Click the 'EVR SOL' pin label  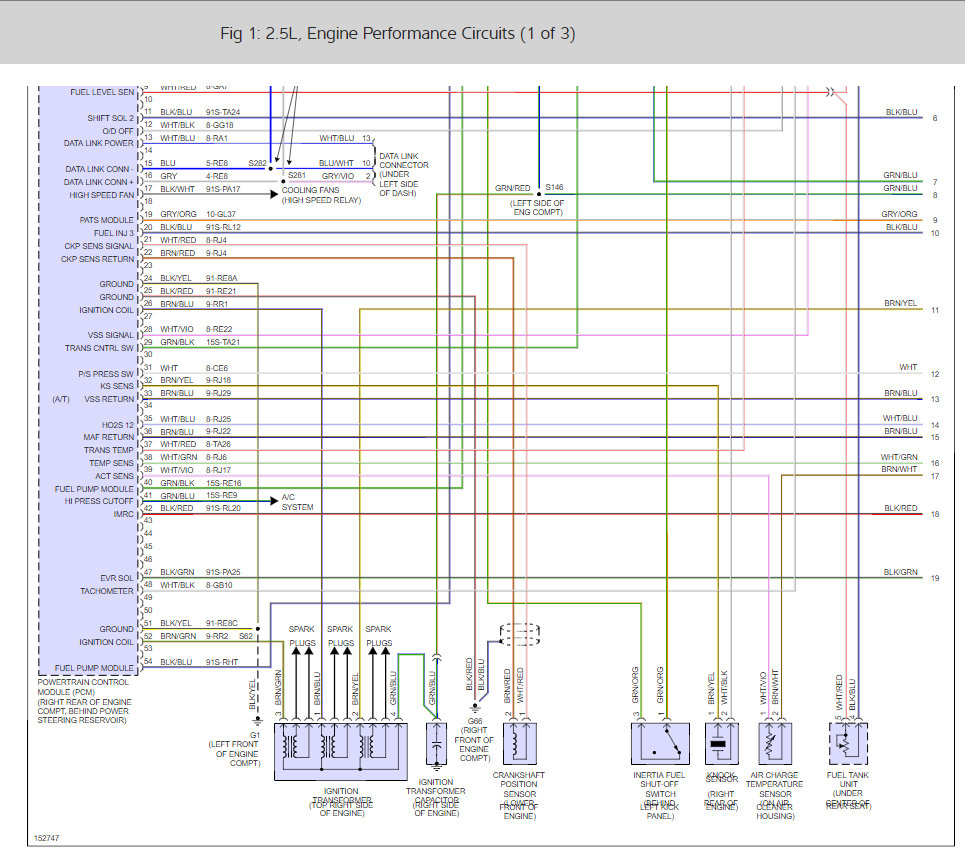point(117,578)
